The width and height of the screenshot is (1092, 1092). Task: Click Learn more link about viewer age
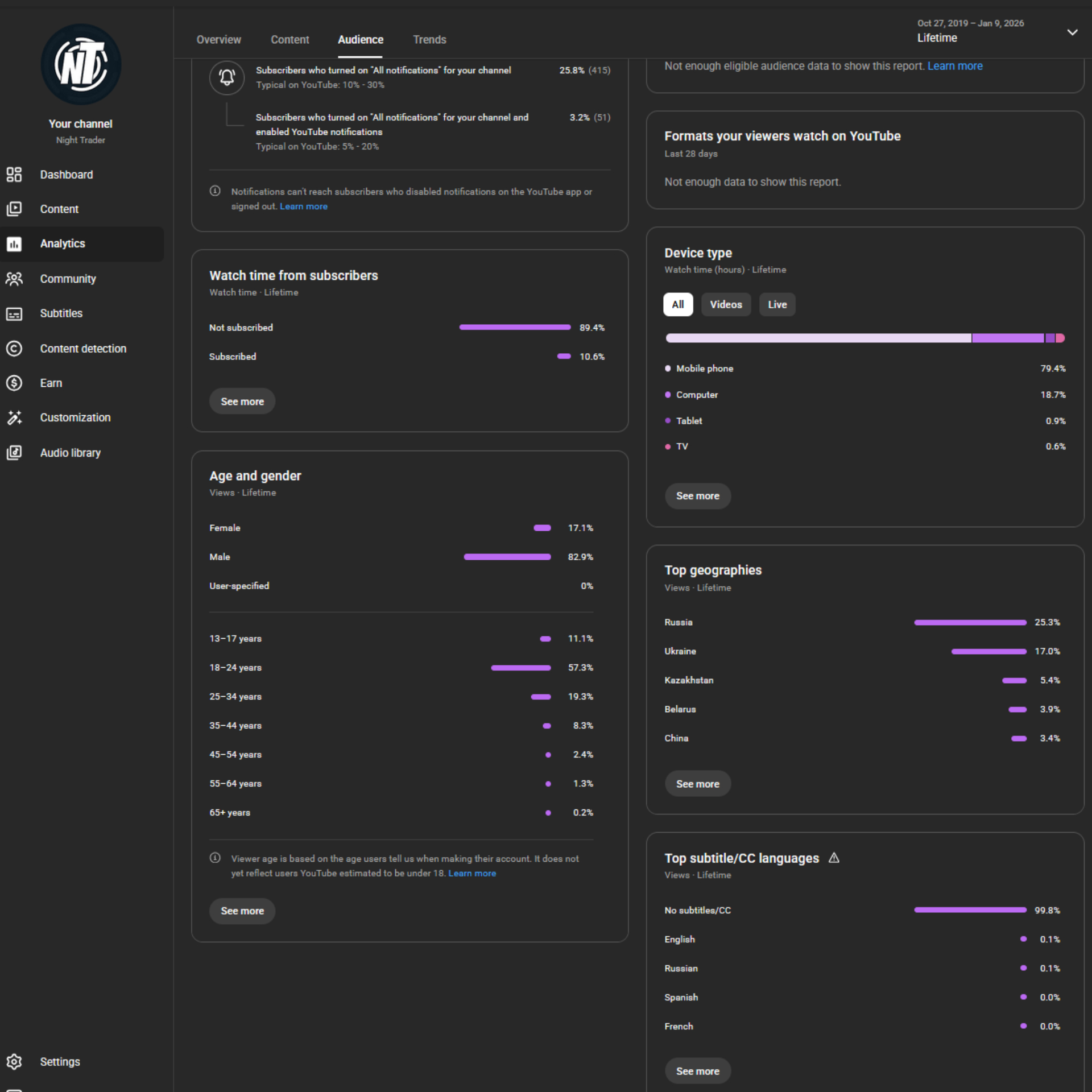471,873
